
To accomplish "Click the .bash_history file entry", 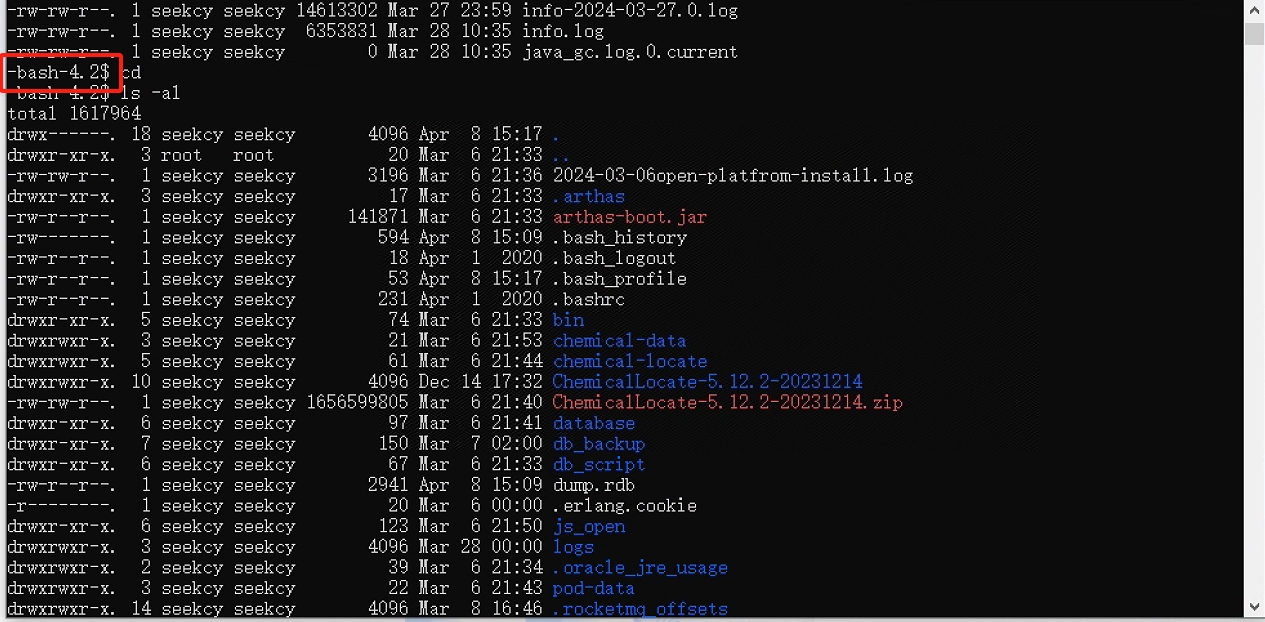I will click(x=619, y=238).
